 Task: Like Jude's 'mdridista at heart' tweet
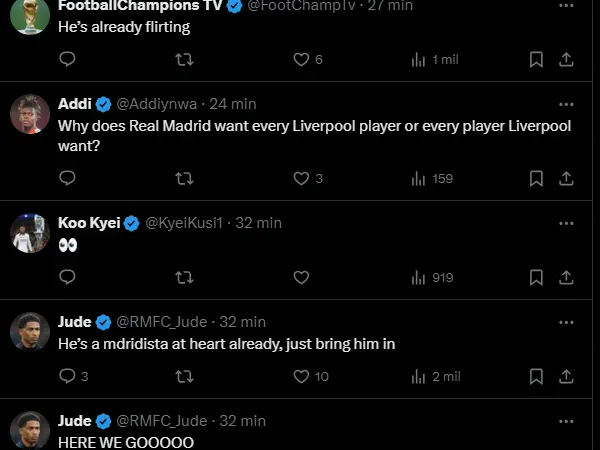301,376
